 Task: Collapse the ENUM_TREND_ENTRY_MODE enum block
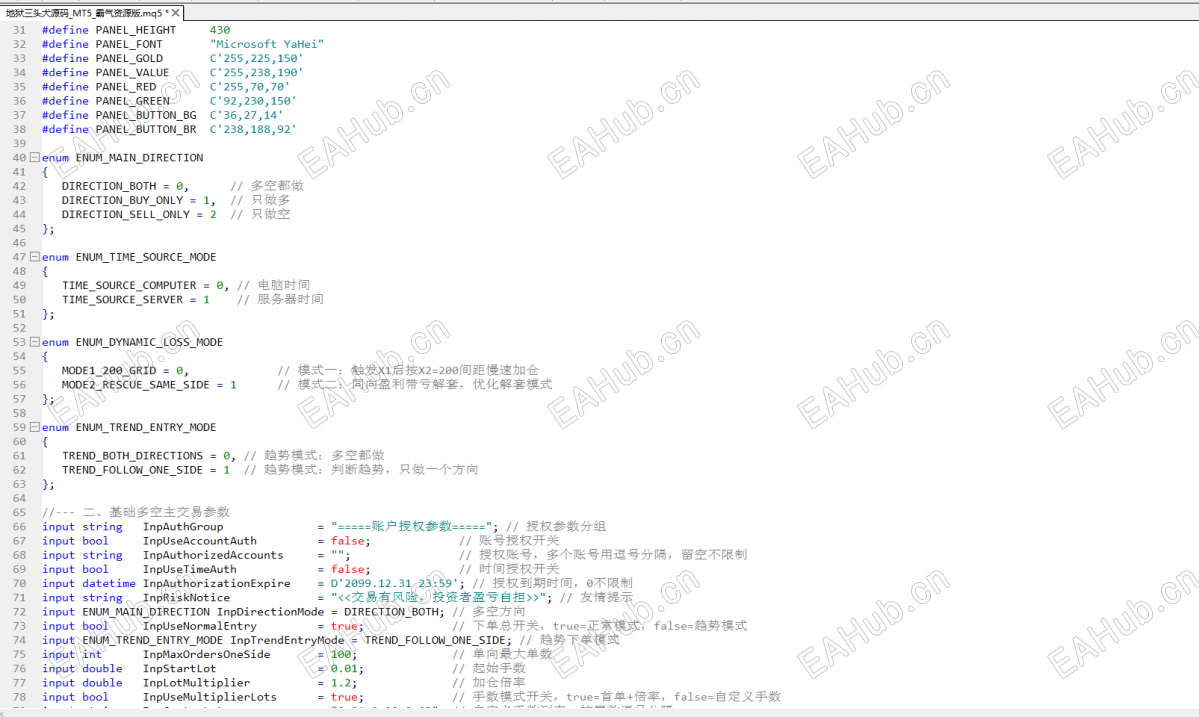click(x=34, y=427)
